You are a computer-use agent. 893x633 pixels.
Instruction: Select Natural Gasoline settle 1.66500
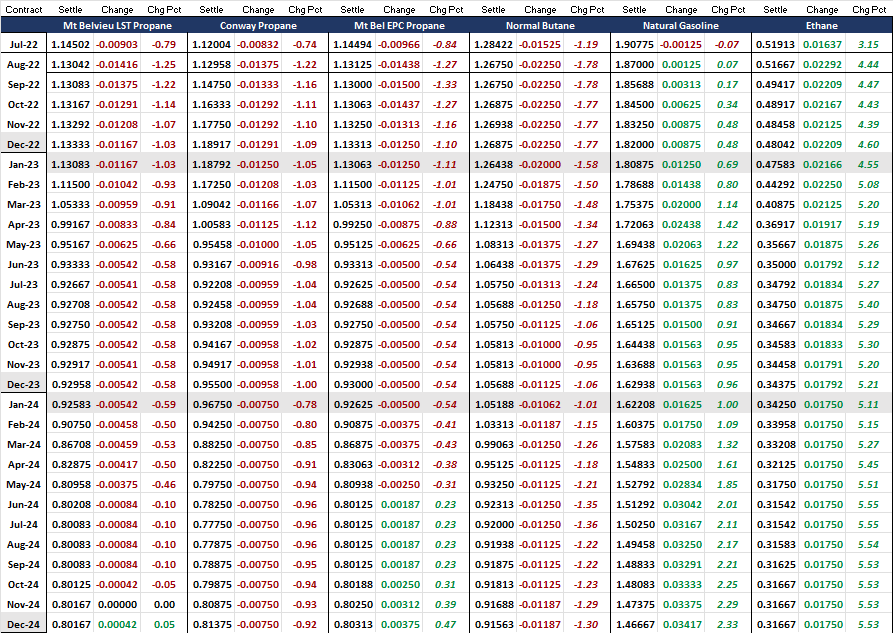click(x=634, y=284)
